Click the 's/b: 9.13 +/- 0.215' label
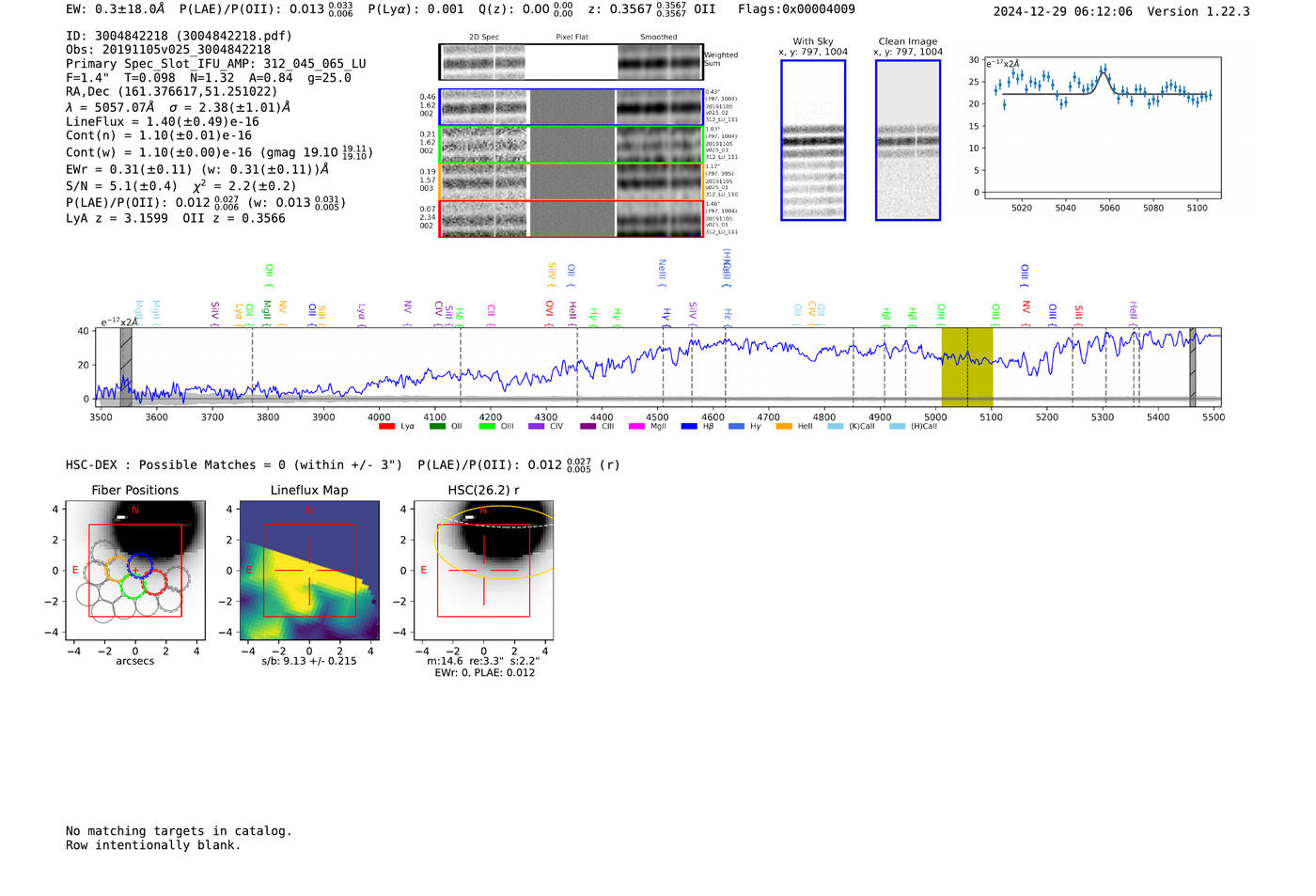 point(309,661)
